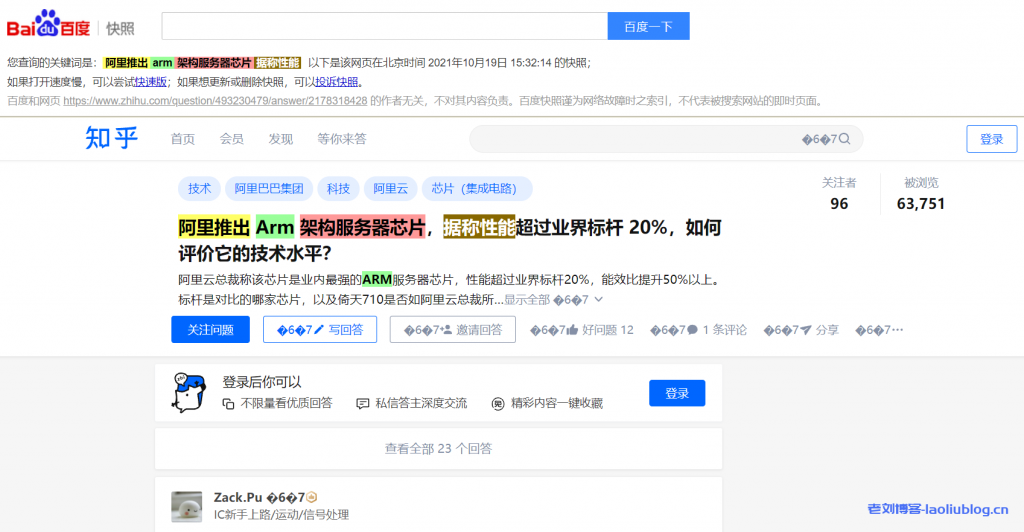Select the 科技 topic tag
Image resolution: width=1024 pixels, height=532 pixels.
(x=338, y=189)
